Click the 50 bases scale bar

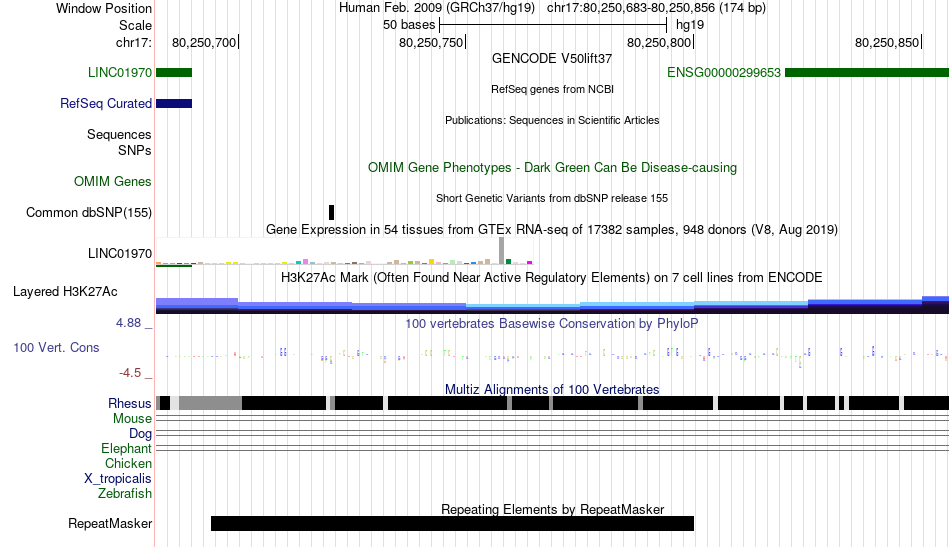[553, 25]
